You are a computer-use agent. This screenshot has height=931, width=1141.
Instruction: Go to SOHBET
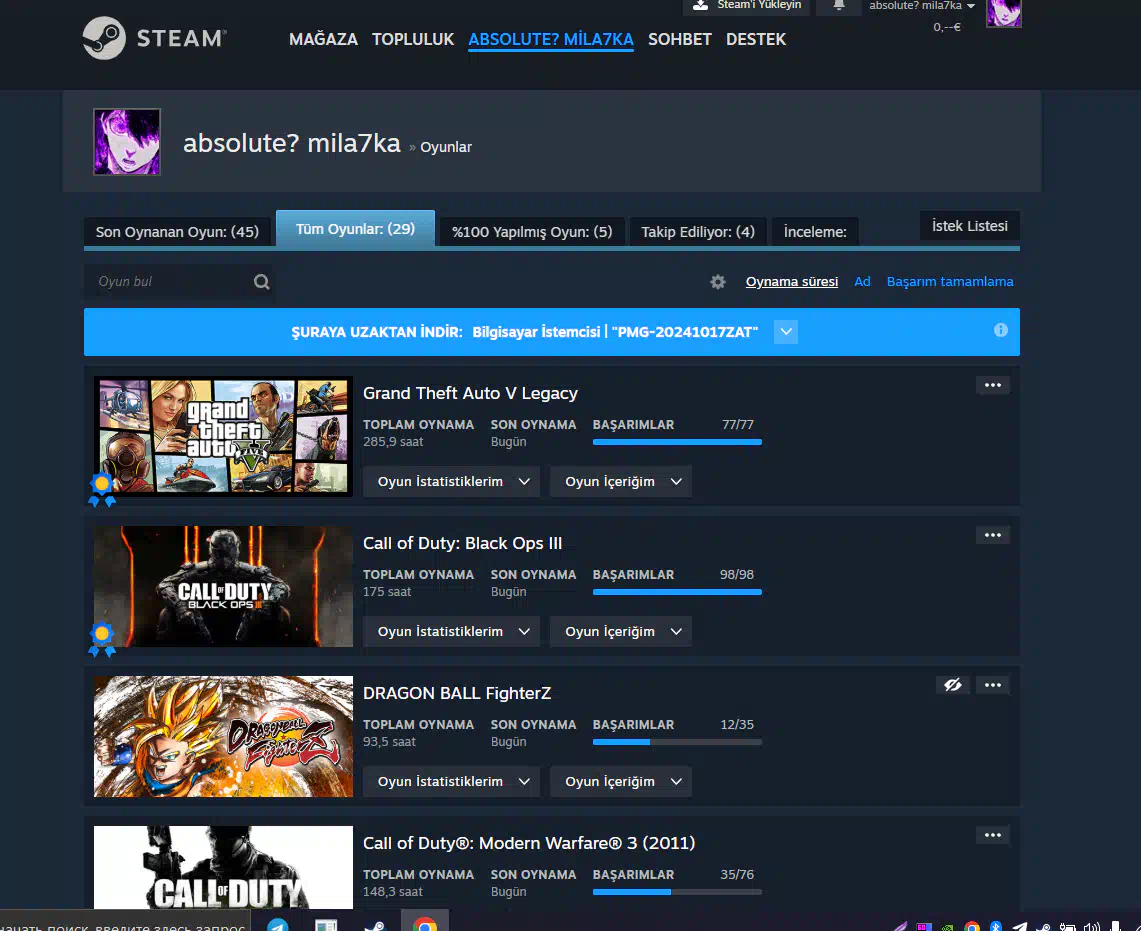tap(680, 39)
